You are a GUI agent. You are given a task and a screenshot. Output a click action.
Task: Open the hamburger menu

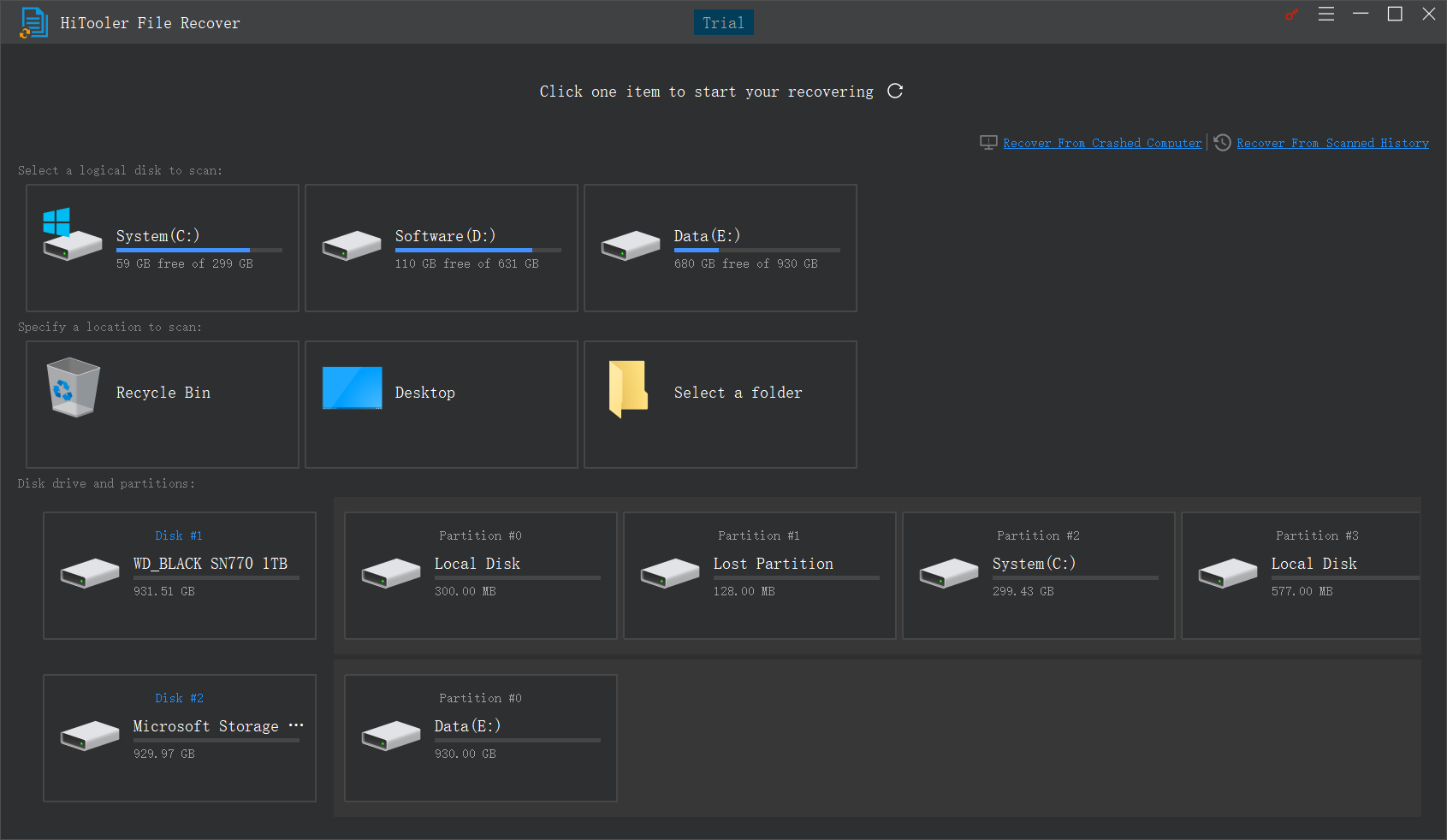(1325, 14)
